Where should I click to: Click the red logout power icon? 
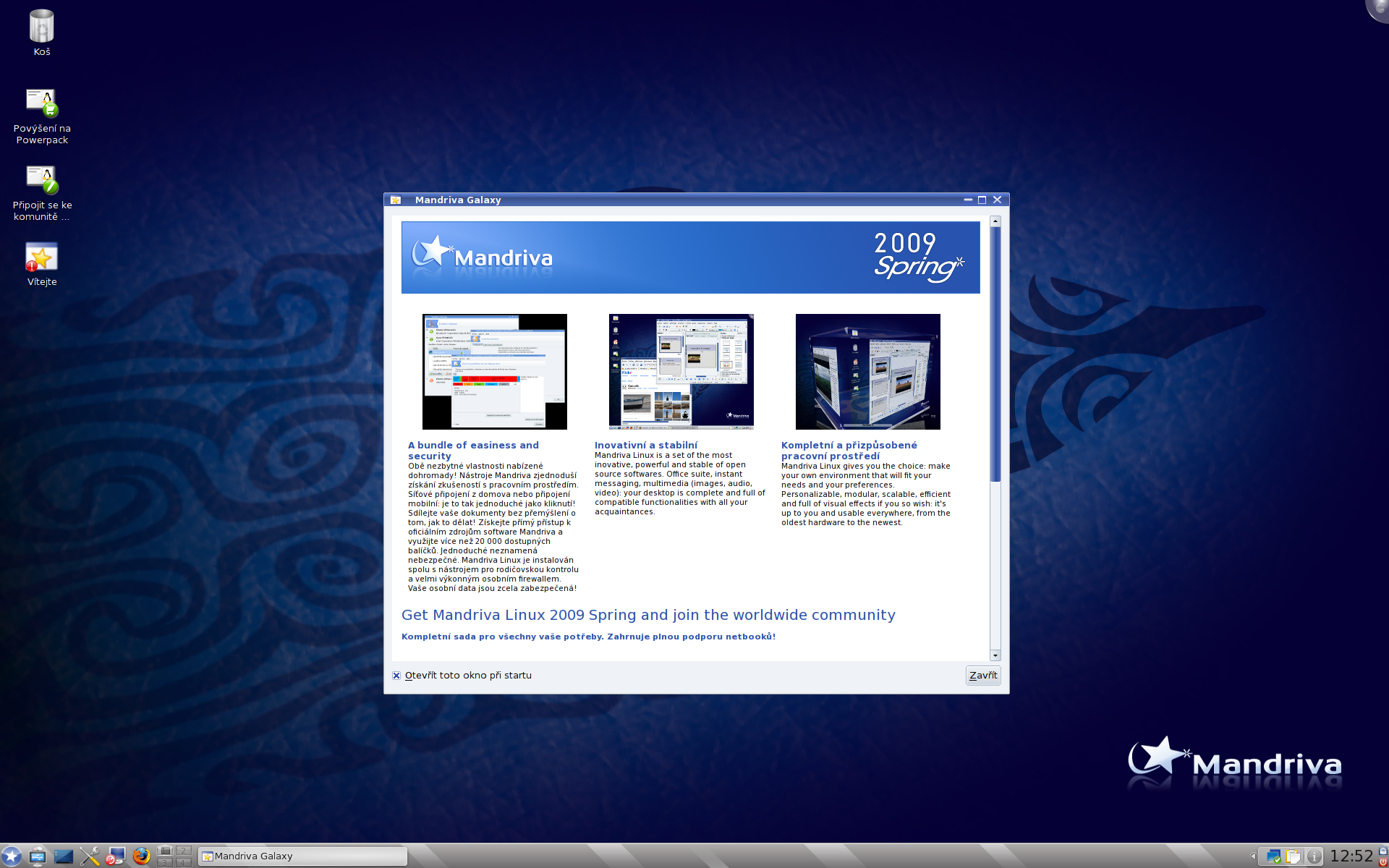click(1383, 862)
